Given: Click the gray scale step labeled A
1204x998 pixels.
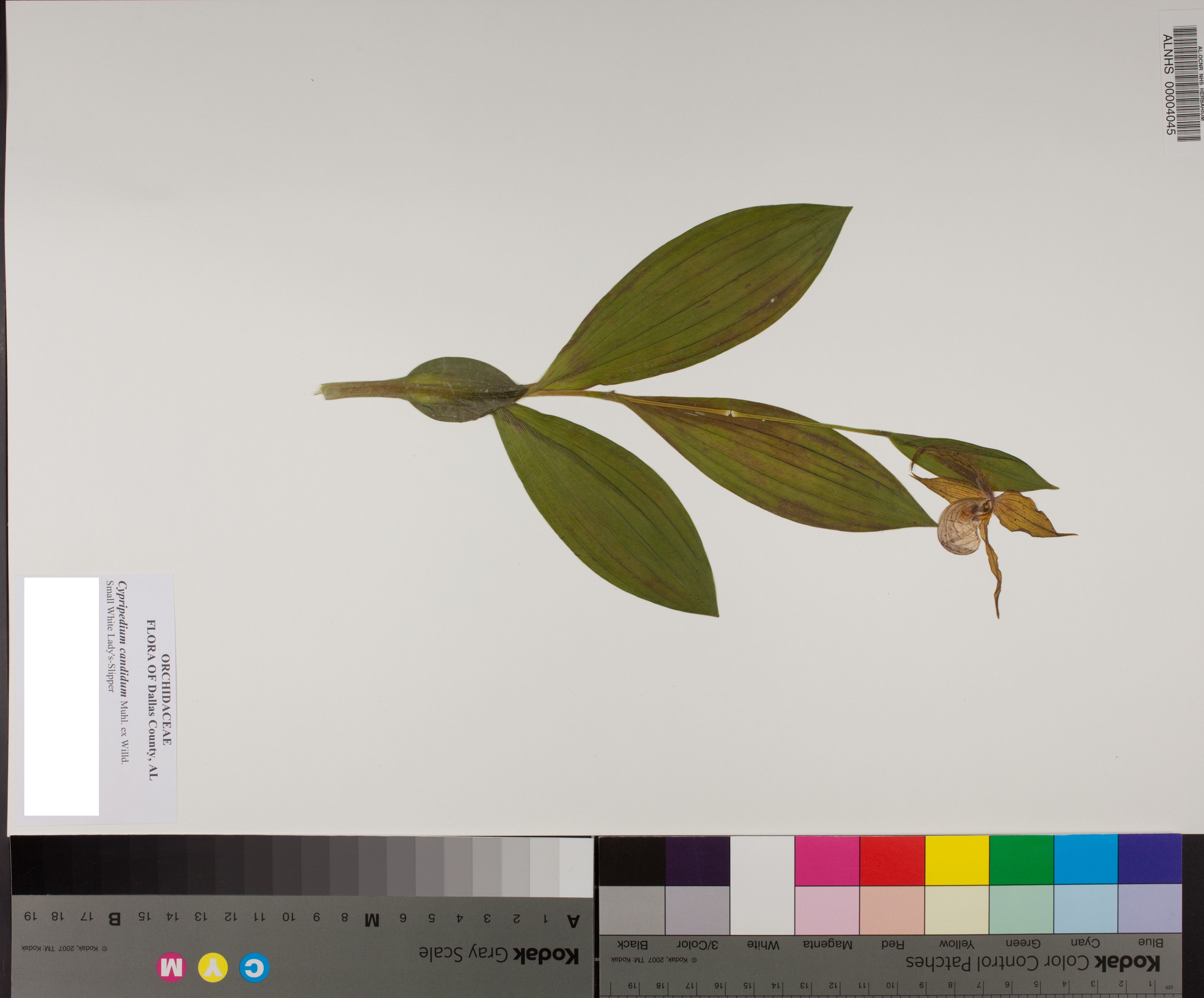Looking at the screenshot, I should [576, 867].
